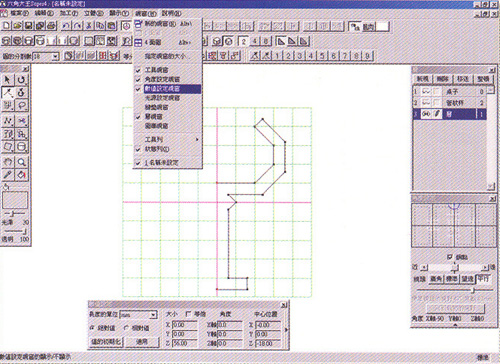Open the 顯示 menu
Image resolution: width=500 pixels, height=364 pixels.
[119, 13]
